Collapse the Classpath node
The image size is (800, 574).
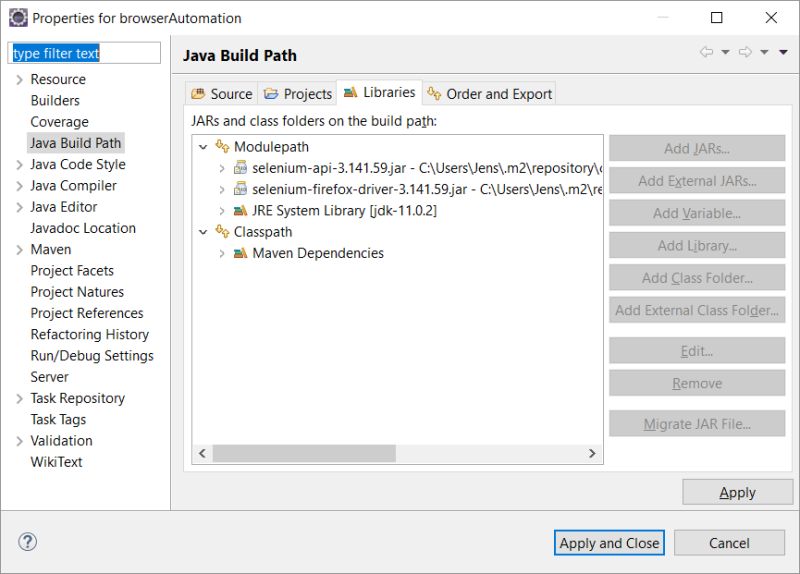[x=203, y=232]
